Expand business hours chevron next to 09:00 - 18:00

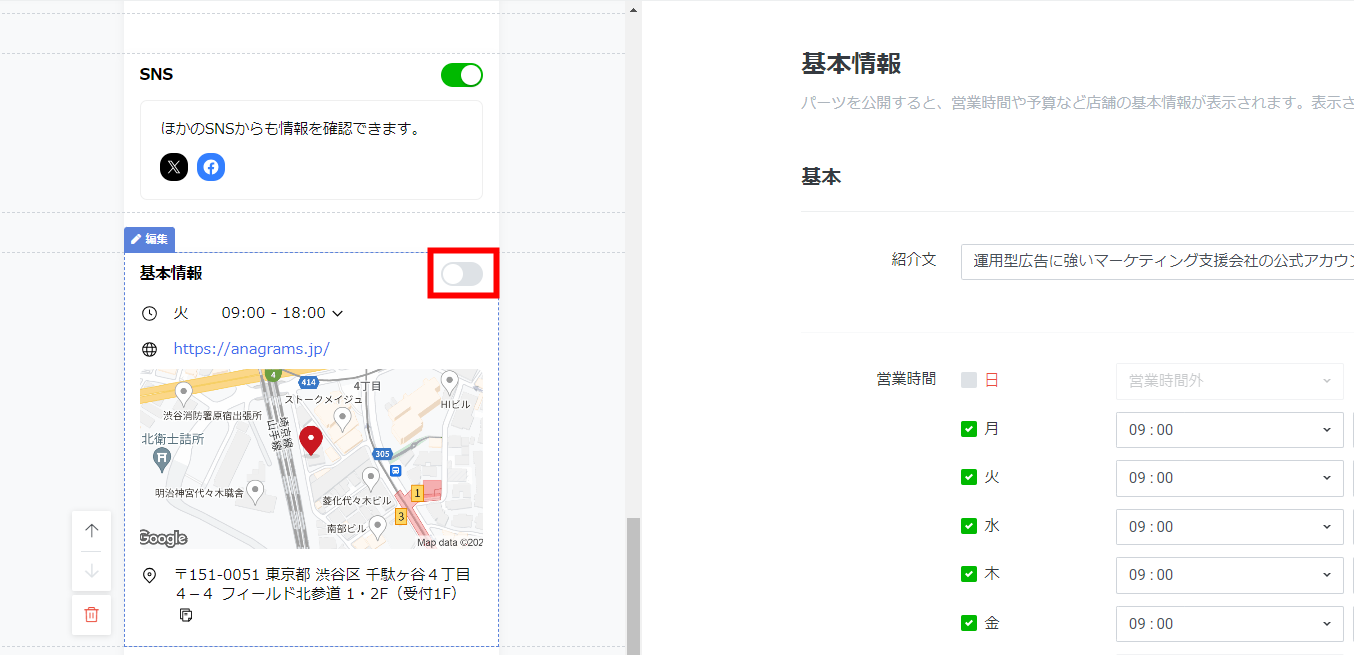[338, 314]
